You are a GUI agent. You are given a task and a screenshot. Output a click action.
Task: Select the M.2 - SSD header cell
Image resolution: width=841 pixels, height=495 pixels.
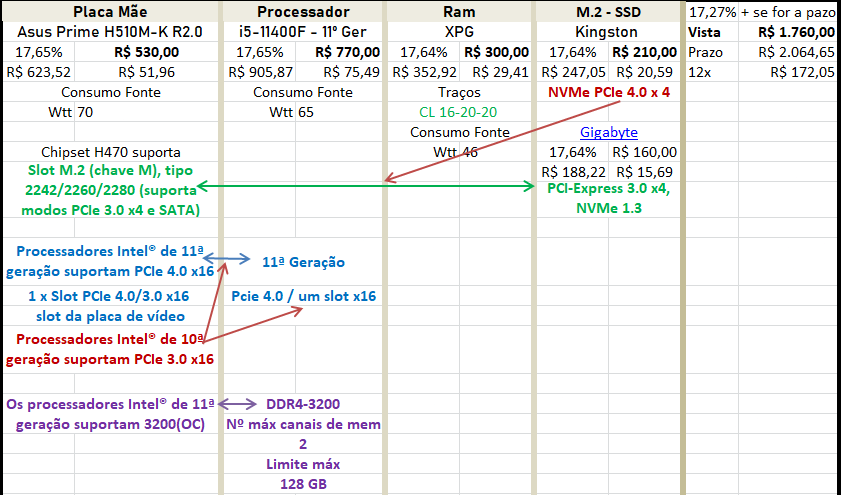point(609,12)
